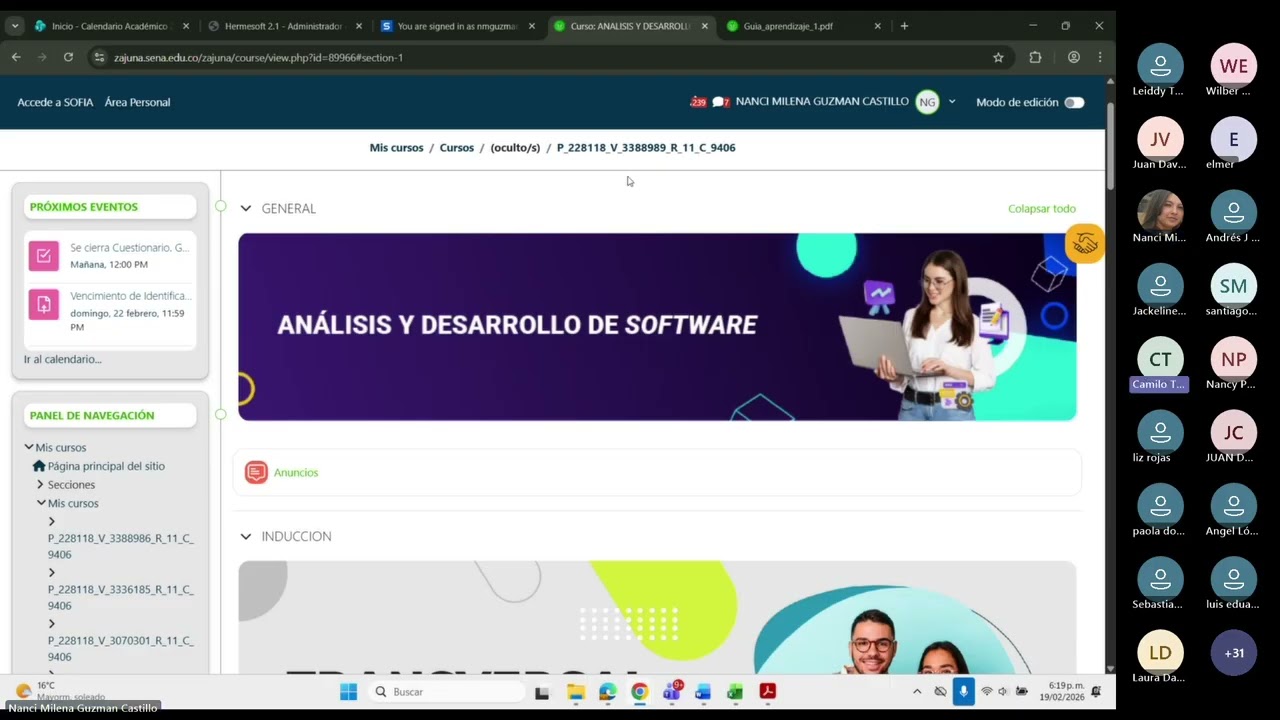Open the tab search dropdown arrow
This screenshot has height=720, width=1280.
click(14, 26)
